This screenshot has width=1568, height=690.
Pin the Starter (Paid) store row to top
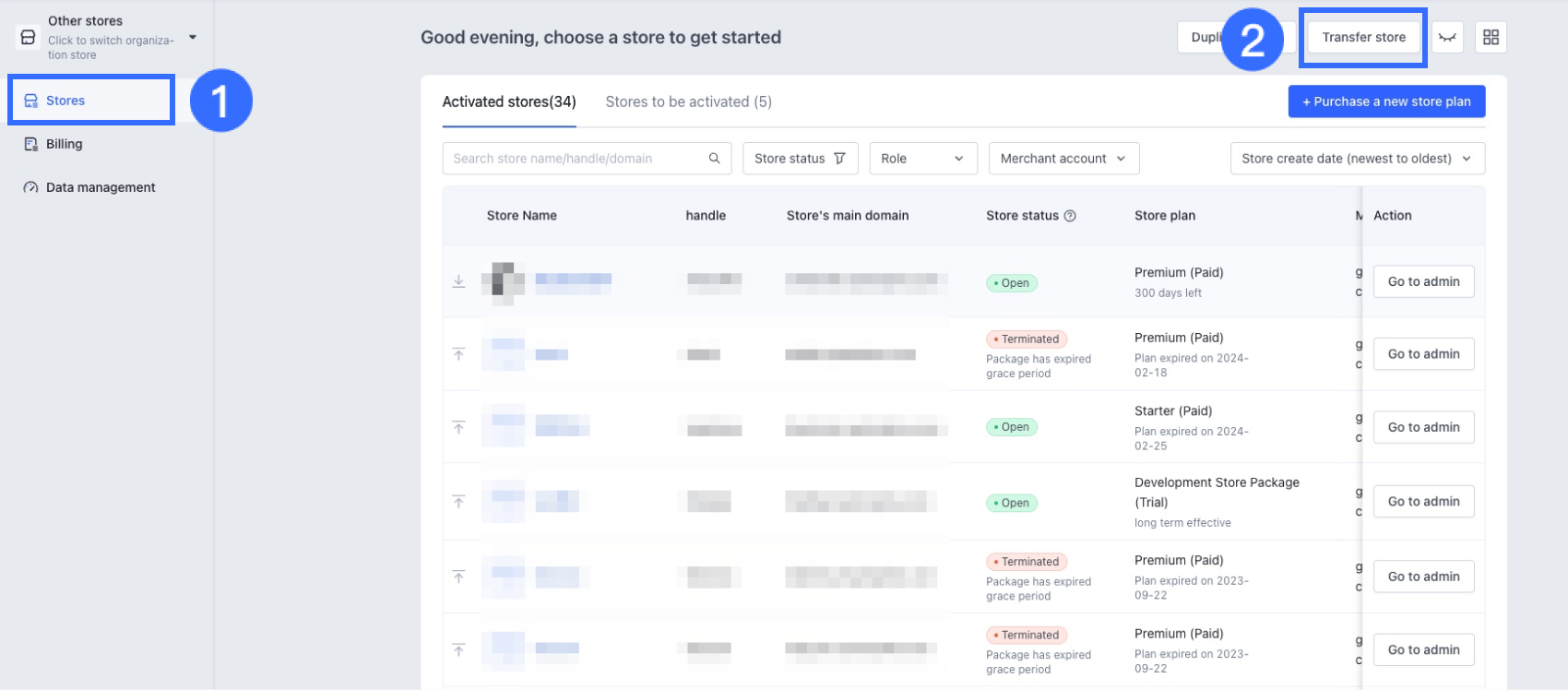(x=458, y=427)
